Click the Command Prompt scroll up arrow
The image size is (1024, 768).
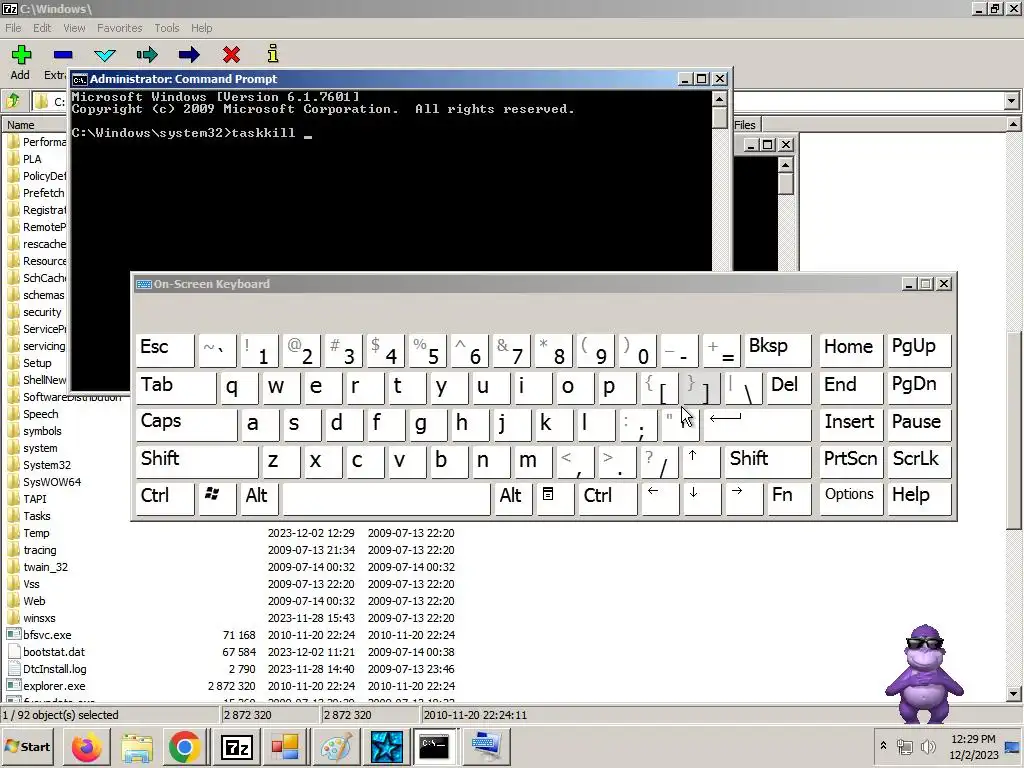coord(719,99)
